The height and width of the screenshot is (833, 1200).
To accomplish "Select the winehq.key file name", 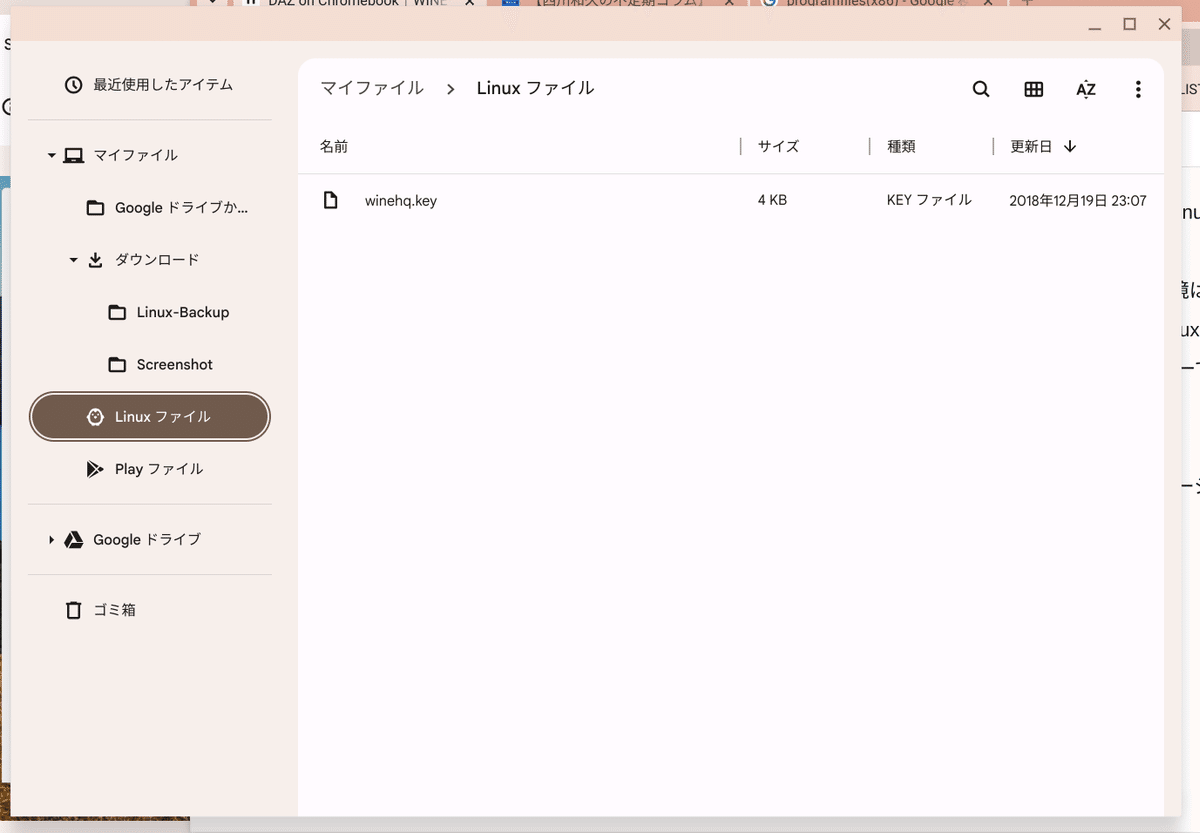I will (x=401, y=201).
